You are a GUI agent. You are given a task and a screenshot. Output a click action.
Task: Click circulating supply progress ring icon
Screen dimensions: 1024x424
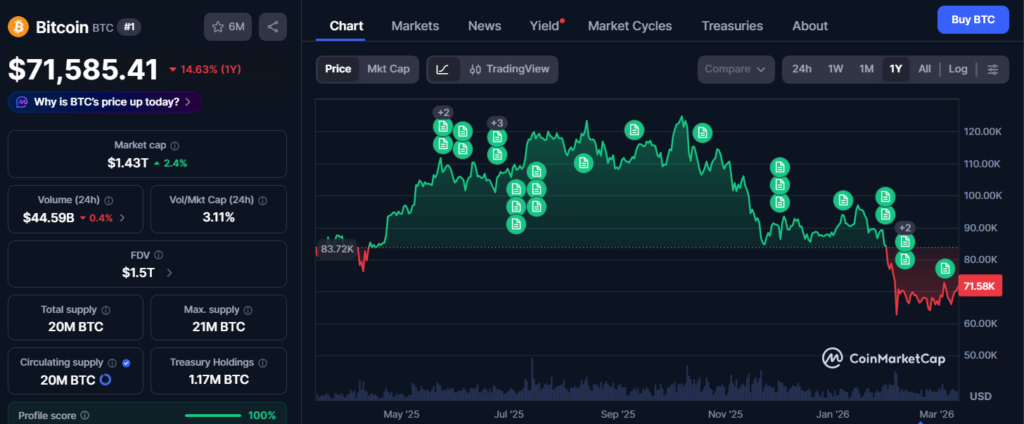click(106, 380)
